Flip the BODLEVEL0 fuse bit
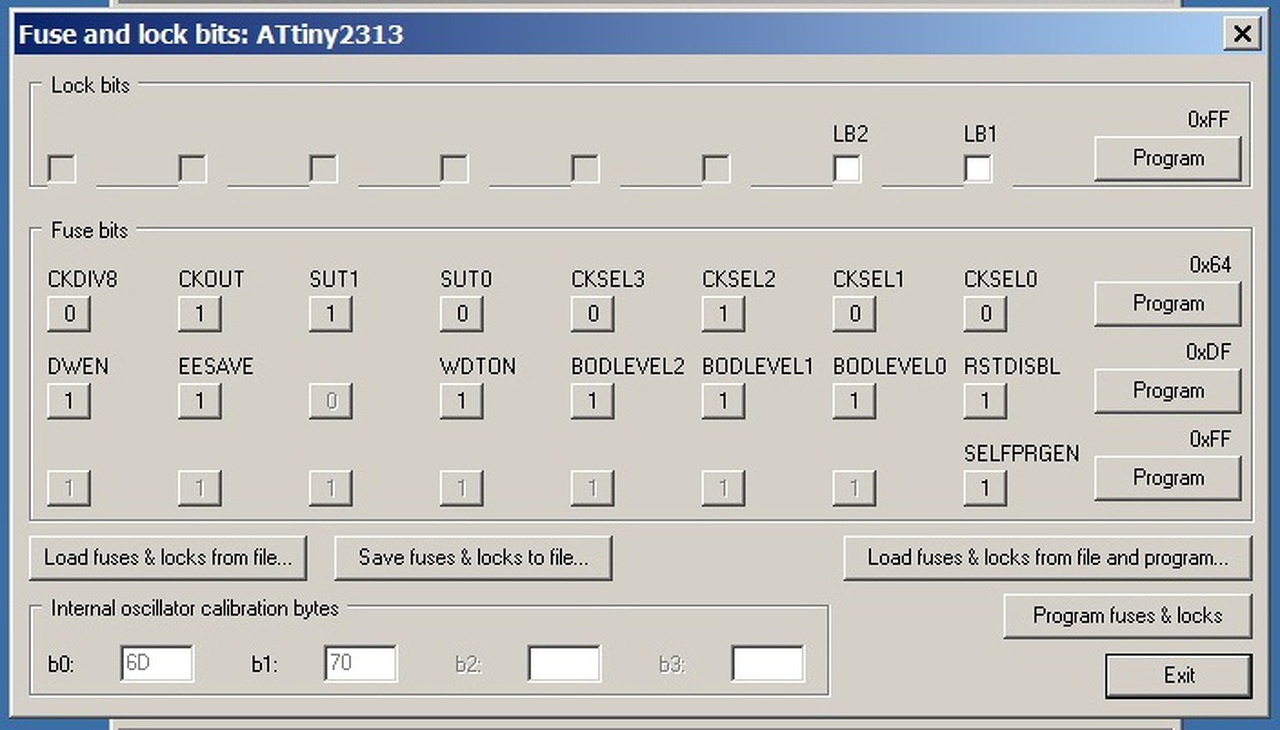This screenshot has width=1280, height=730. pyautogui.click(x=855, y=401)
